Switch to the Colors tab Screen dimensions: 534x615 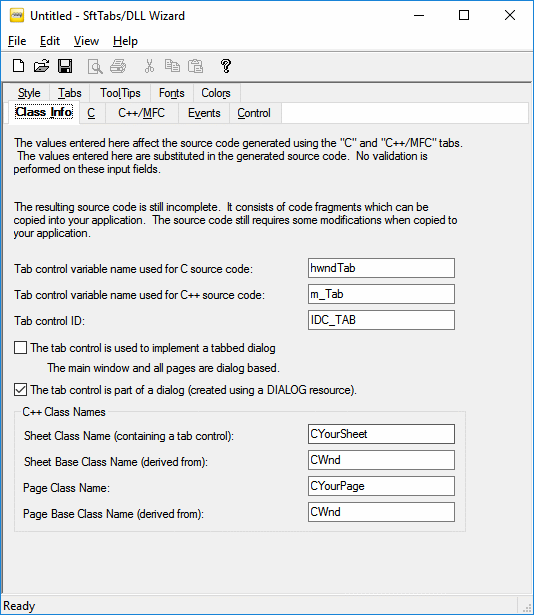click(x=216, y=93)
